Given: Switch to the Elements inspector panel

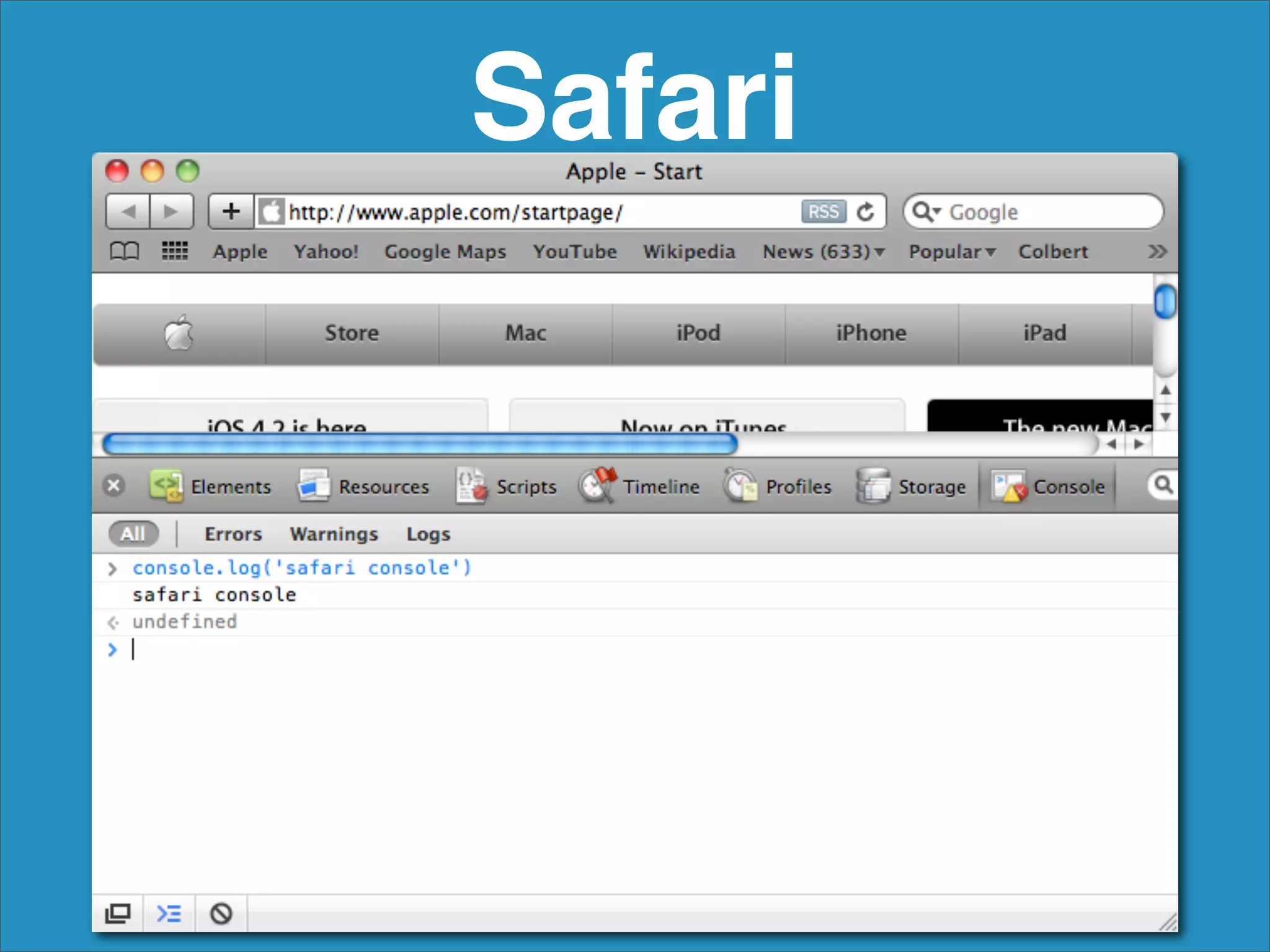Looking at the screenshot, I should click(x=210, y=486).
